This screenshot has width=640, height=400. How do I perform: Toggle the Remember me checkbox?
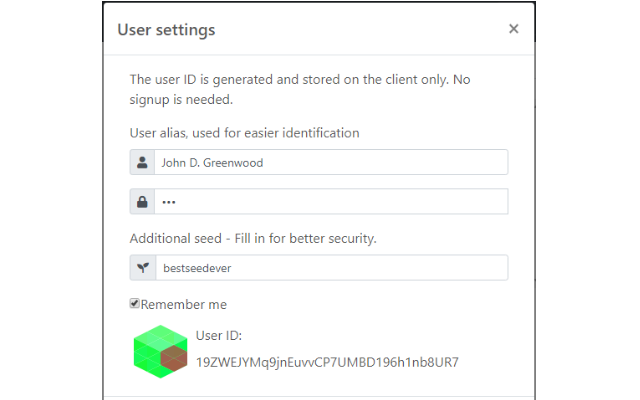[135, 303]
